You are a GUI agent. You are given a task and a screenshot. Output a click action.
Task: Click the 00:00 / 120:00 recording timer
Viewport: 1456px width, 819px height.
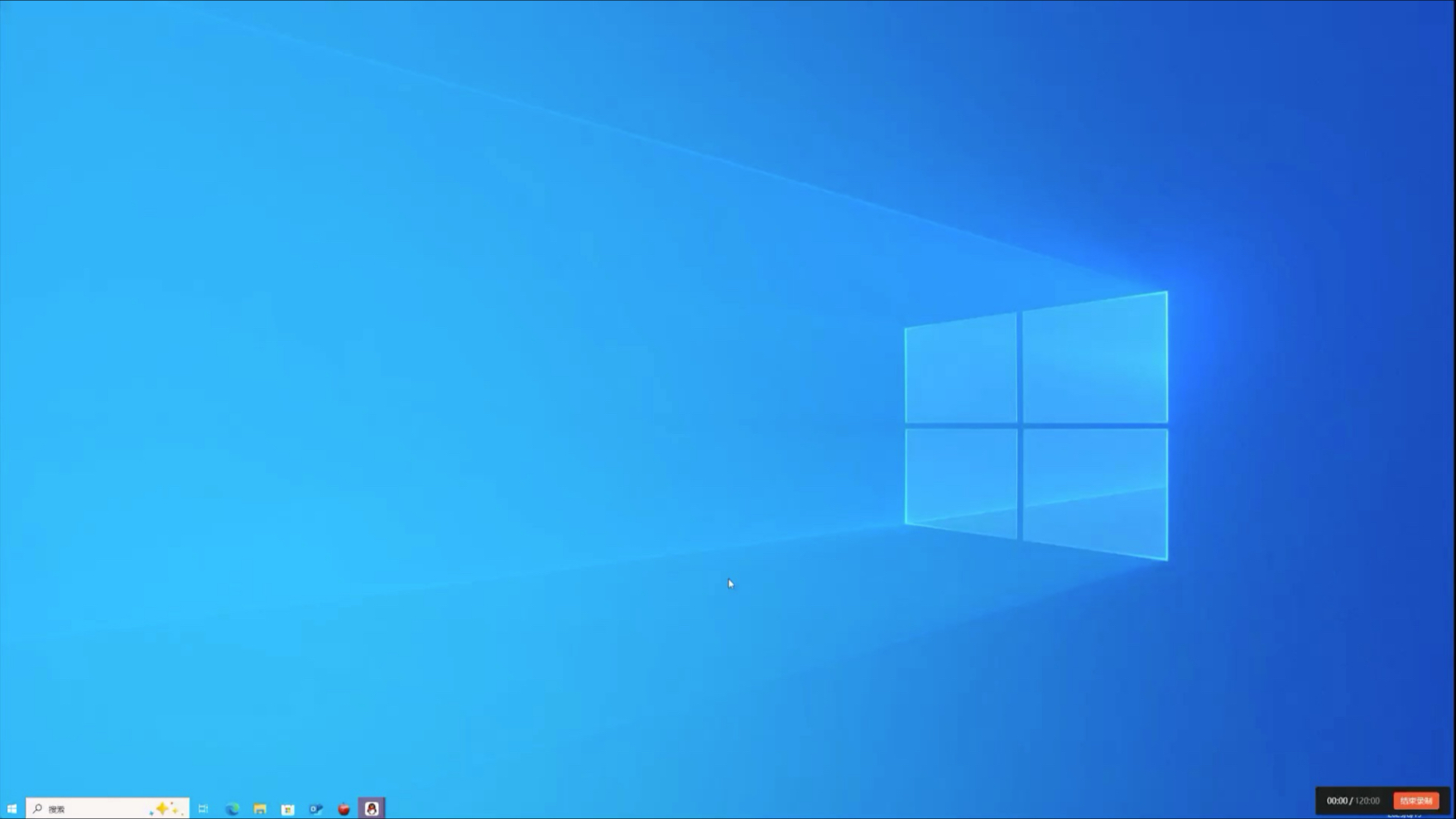coord(1353,801)
